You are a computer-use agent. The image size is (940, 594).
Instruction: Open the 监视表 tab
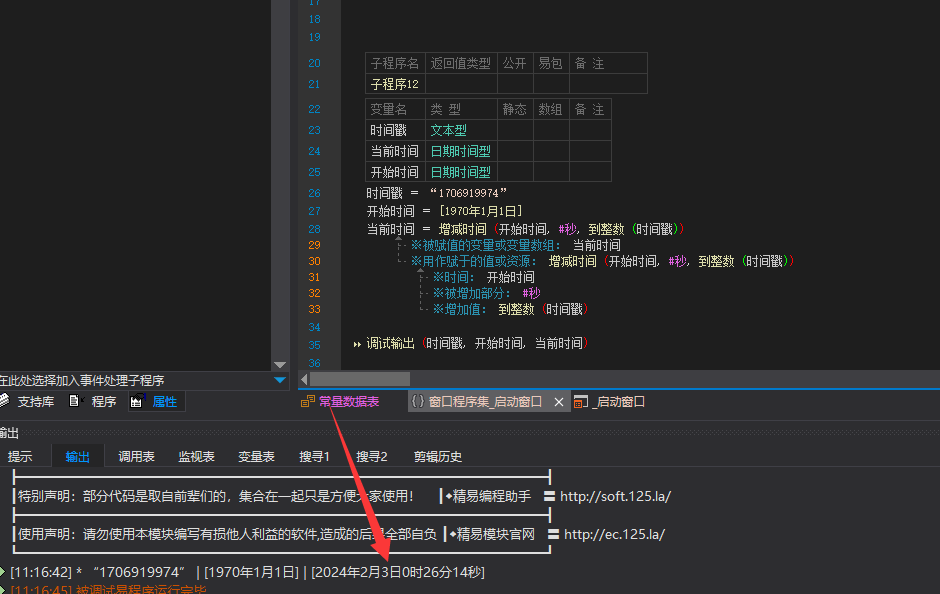point(196,457)
